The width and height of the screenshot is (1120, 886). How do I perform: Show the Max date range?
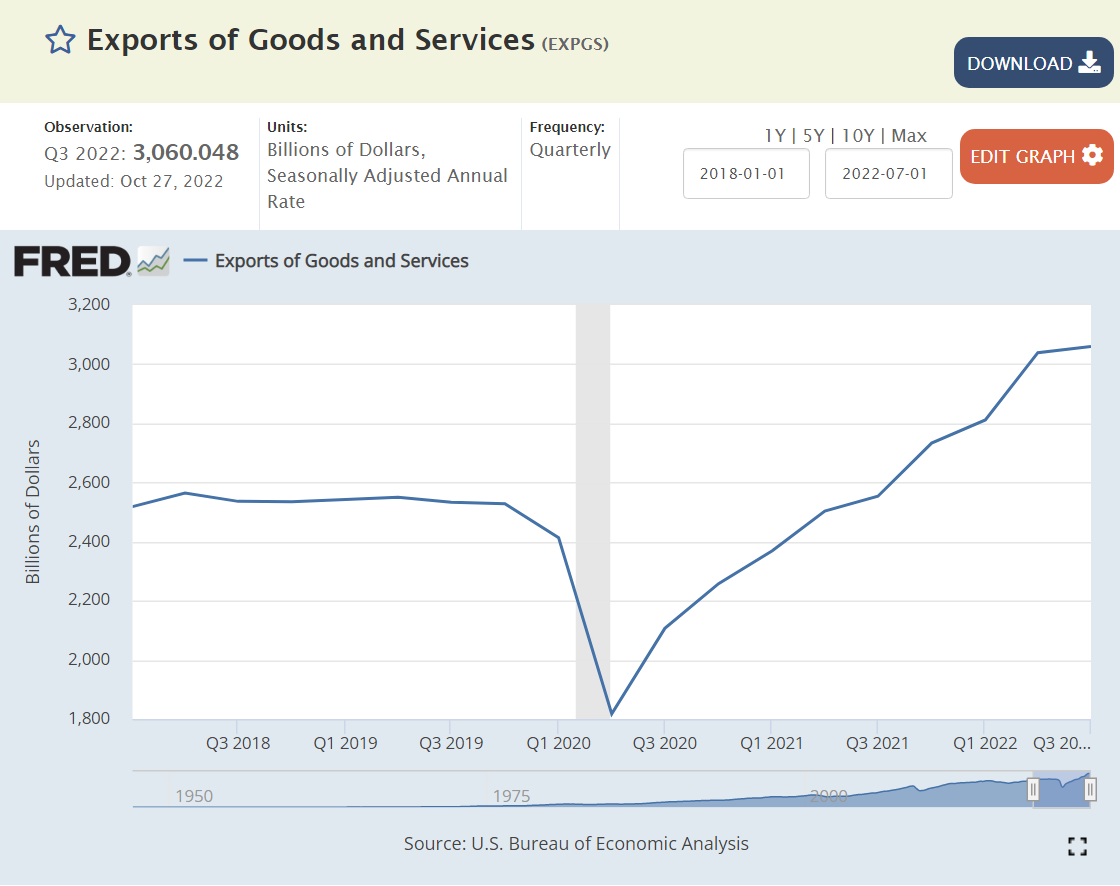pos(909,136)
